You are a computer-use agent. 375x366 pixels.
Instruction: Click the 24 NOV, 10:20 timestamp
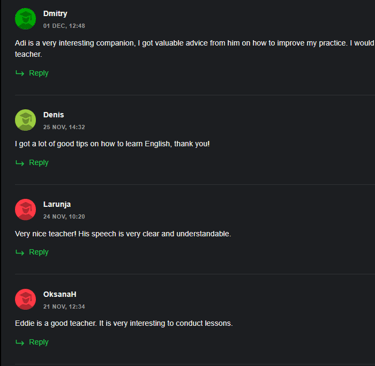64,217
